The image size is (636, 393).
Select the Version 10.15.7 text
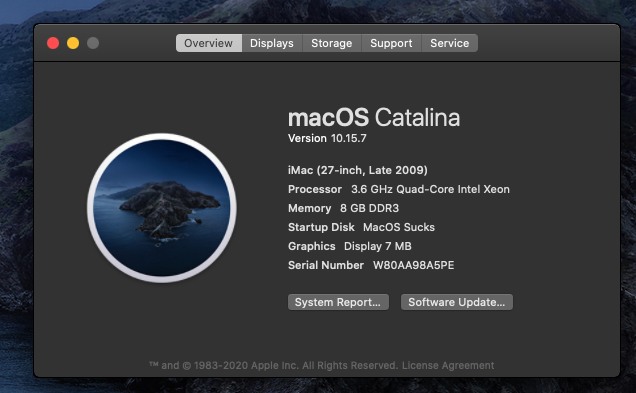point(327,138)
